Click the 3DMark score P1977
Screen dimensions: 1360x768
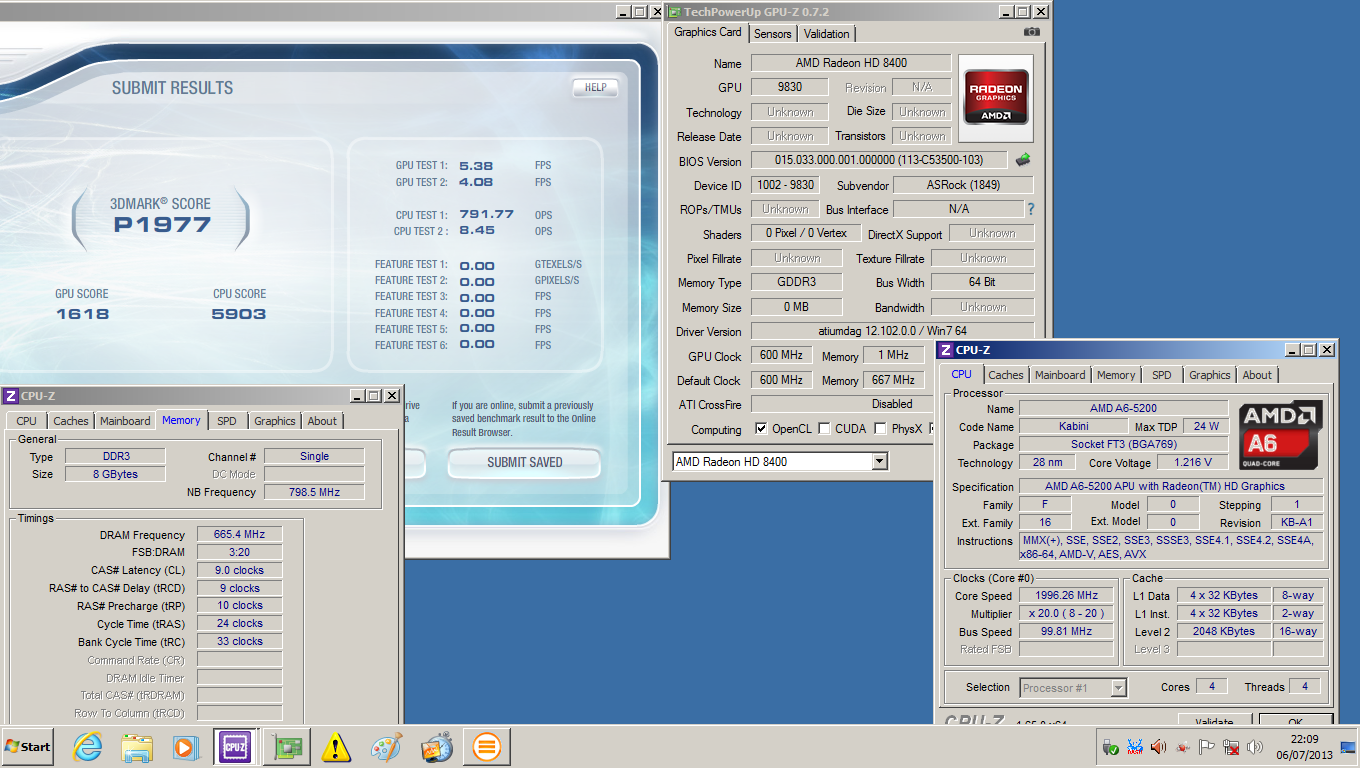pyautogui.click(x=161, y=225)
